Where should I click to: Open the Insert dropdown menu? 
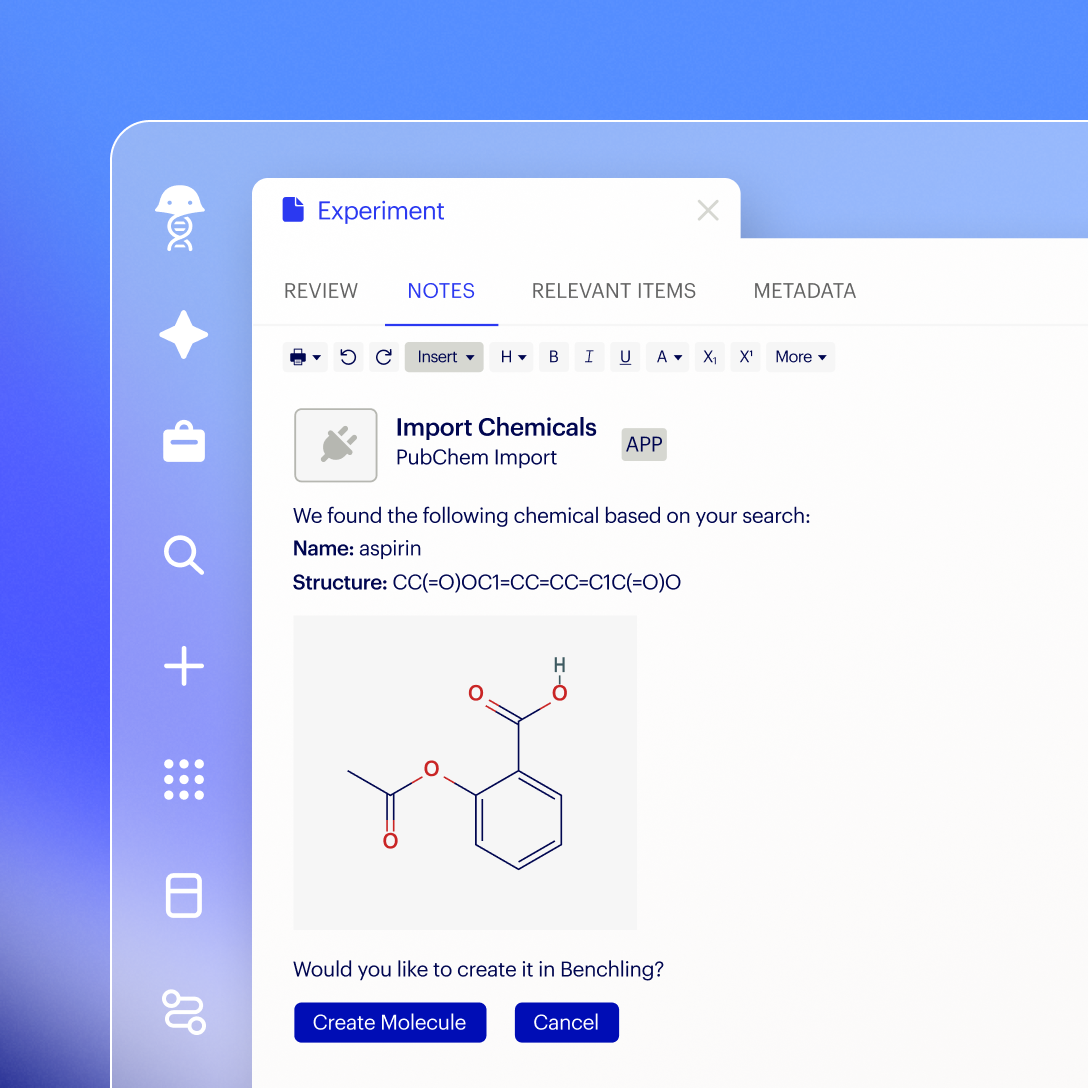444,357
